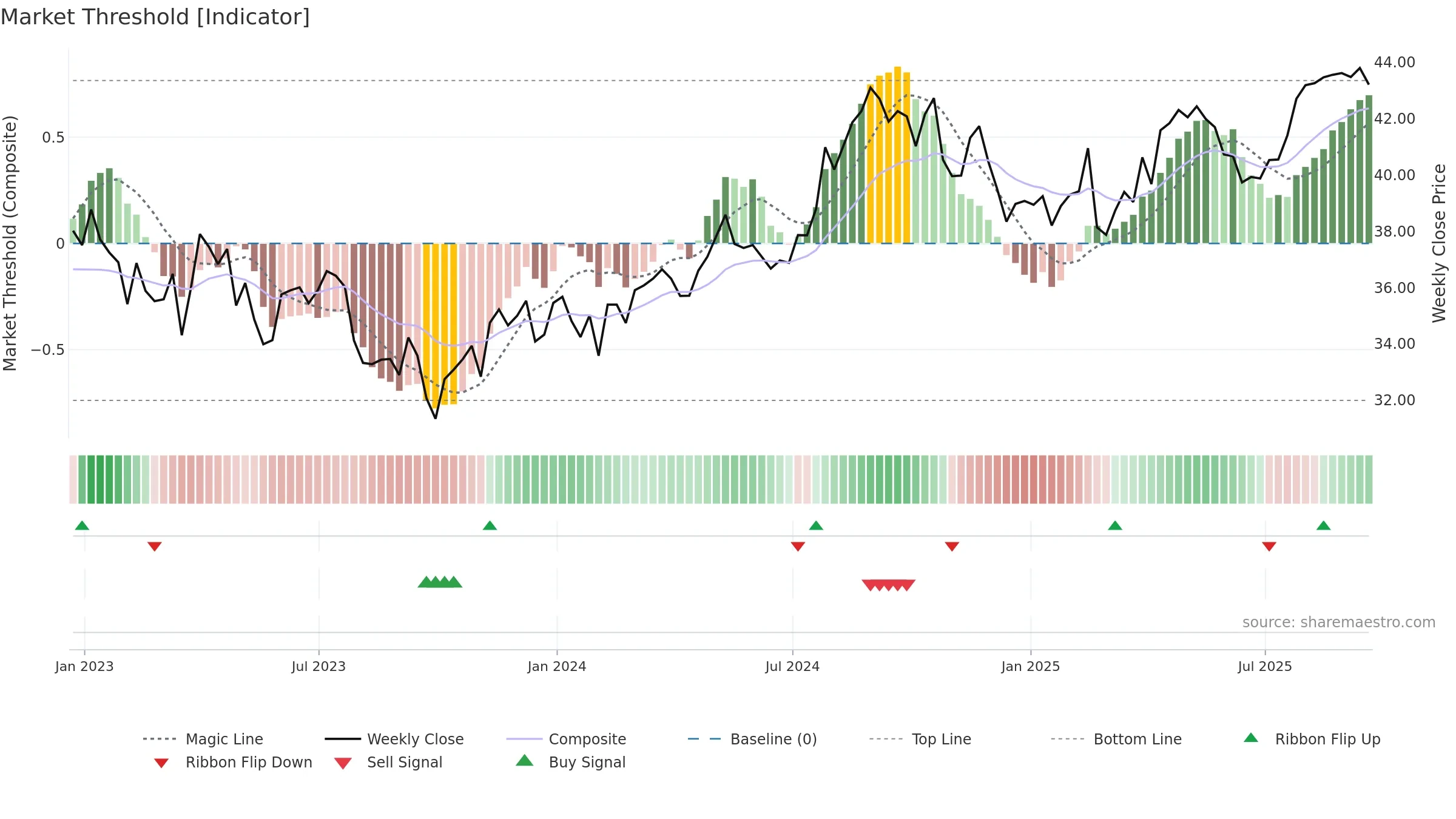1456x819 pixels.
Task: Click the Jan 2023 x-axis label
Action: pos(84,667)
